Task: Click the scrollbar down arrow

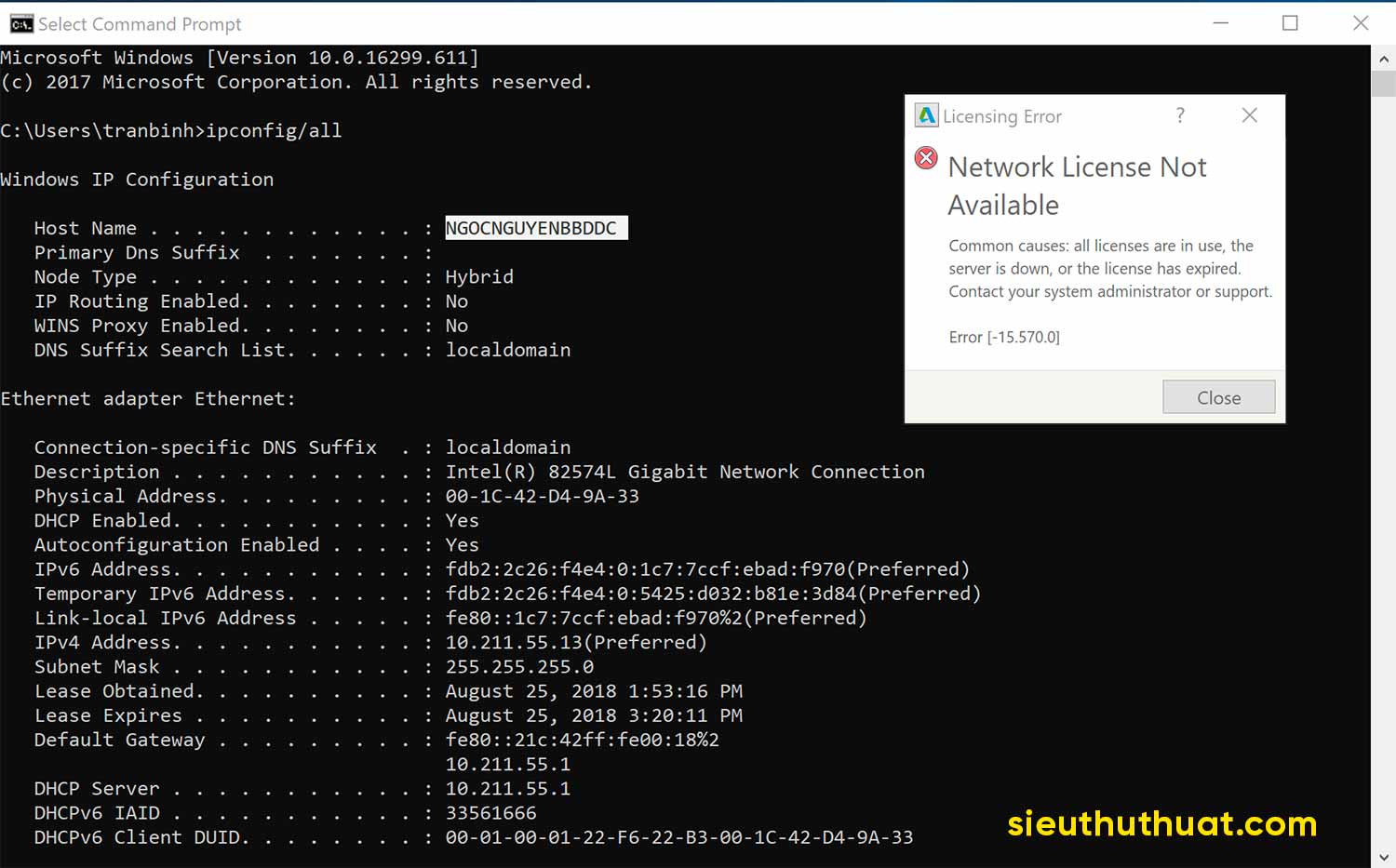Action: pos(1384,857)
